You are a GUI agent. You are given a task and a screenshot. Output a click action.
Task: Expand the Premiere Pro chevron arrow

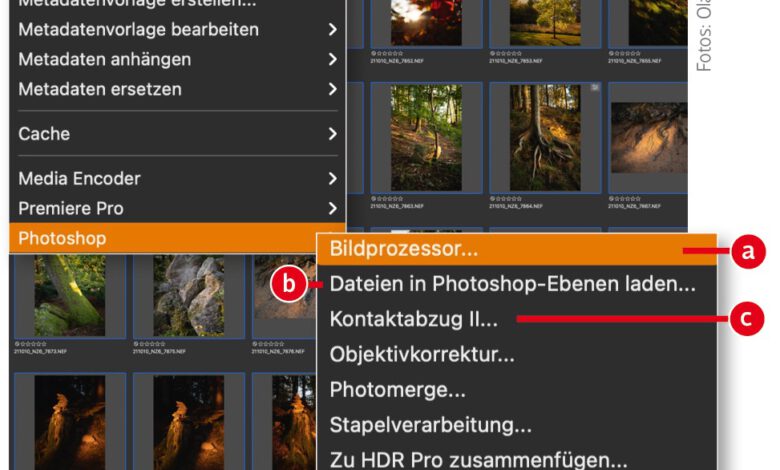[x=332, y=208]
